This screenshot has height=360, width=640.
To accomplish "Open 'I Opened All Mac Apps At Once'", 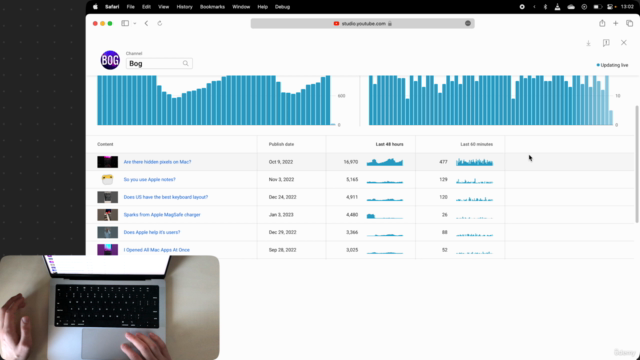I will pos(157,250).
